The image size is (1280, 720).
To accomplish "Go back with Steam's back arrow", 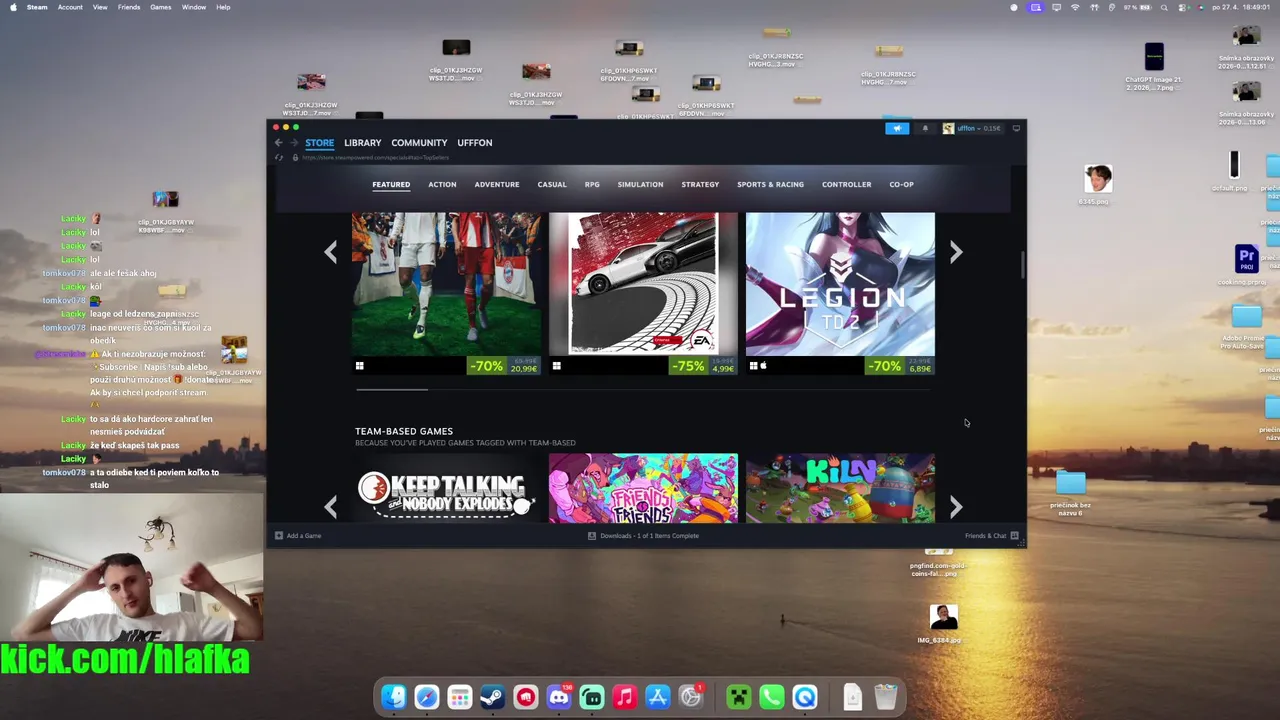I will [279, 143].
